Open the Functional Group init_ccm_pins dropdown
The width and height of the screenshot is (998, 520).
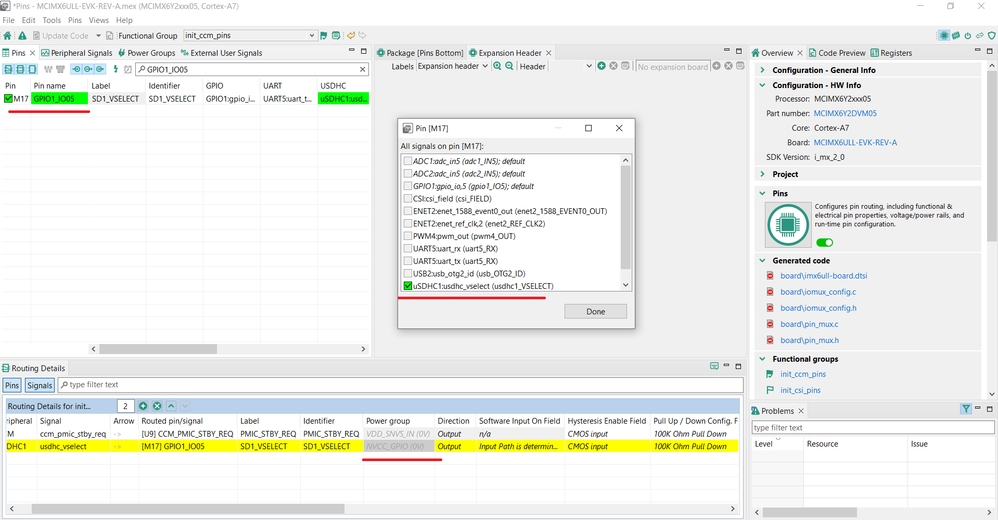click(311, 36)
